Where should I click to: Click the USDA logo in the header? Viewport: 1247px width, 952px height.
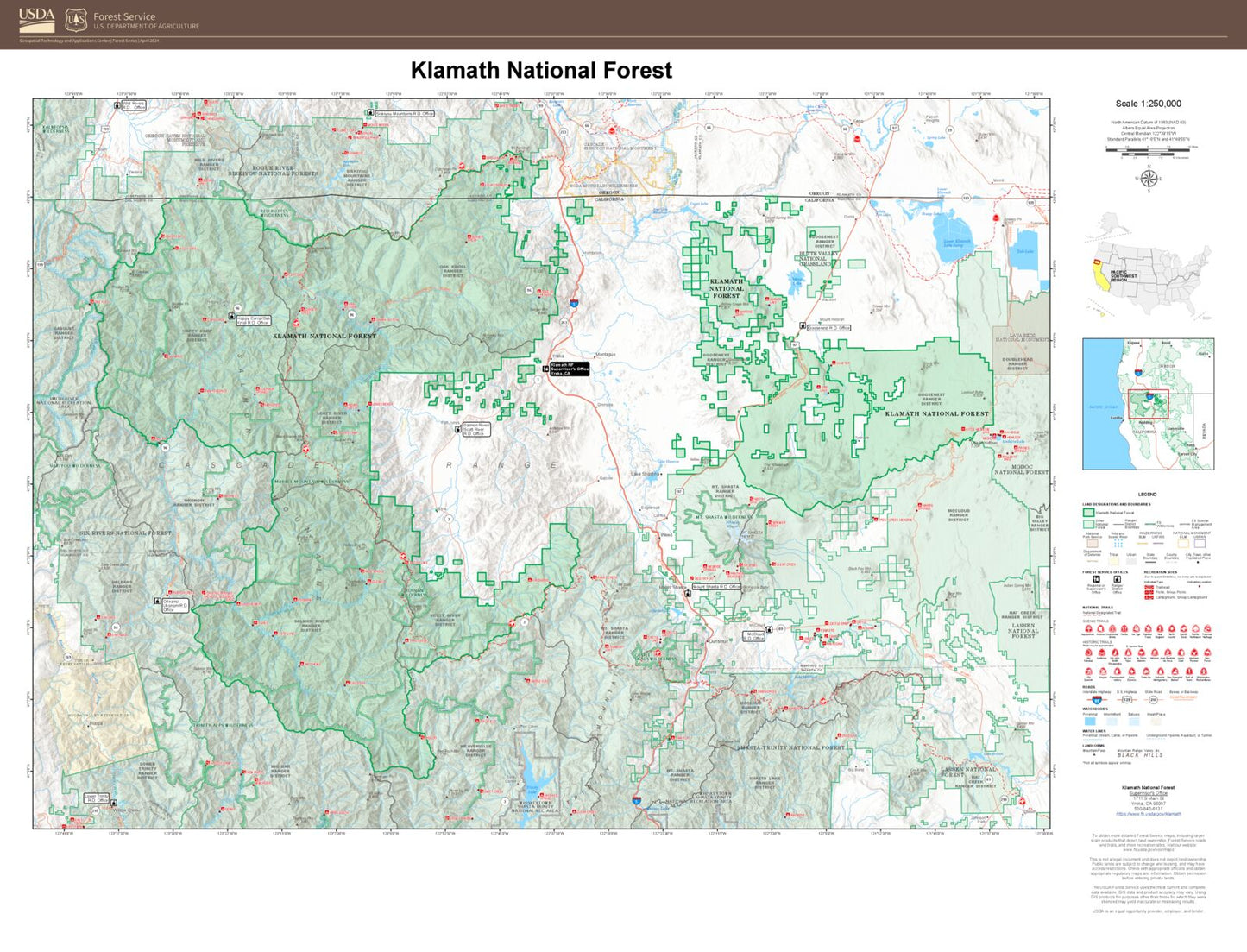pos(37,19)
